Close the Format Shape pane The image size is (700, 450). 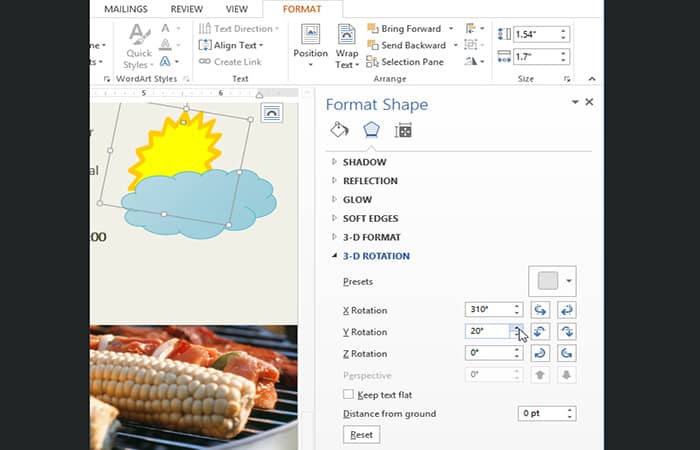(x=589, y=102)
